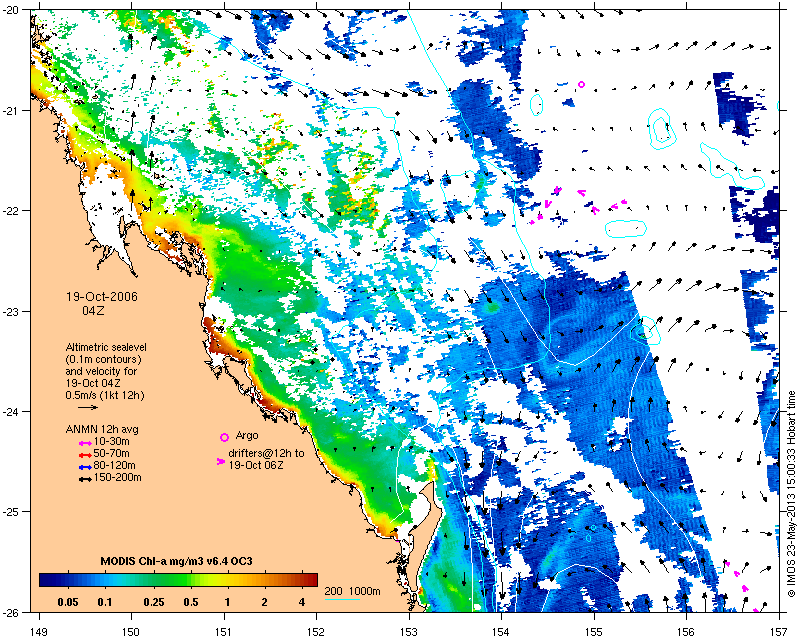The image size is (800, 640).
Task: Click the '154' longitude axis label
Action: tap(502, 632)
